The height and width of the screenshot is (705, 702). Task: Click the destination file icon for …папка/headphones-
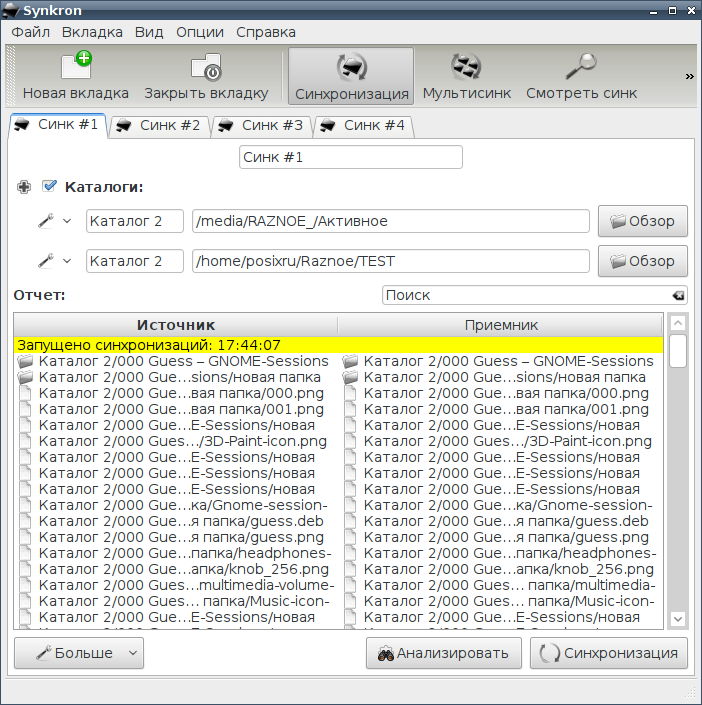pos(350,553)
